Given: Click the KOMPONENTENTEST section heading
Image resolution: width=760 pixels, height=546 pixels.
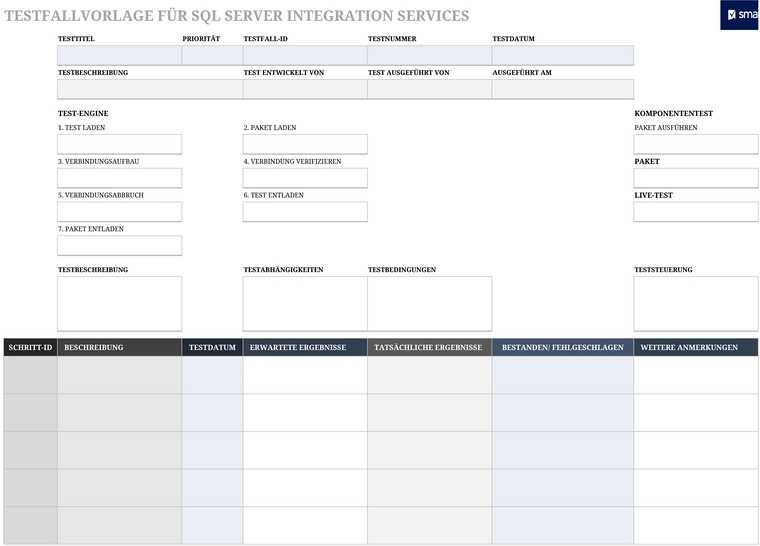Looking at the screenshot, I should pyautogui.click(x=673, y=113).
